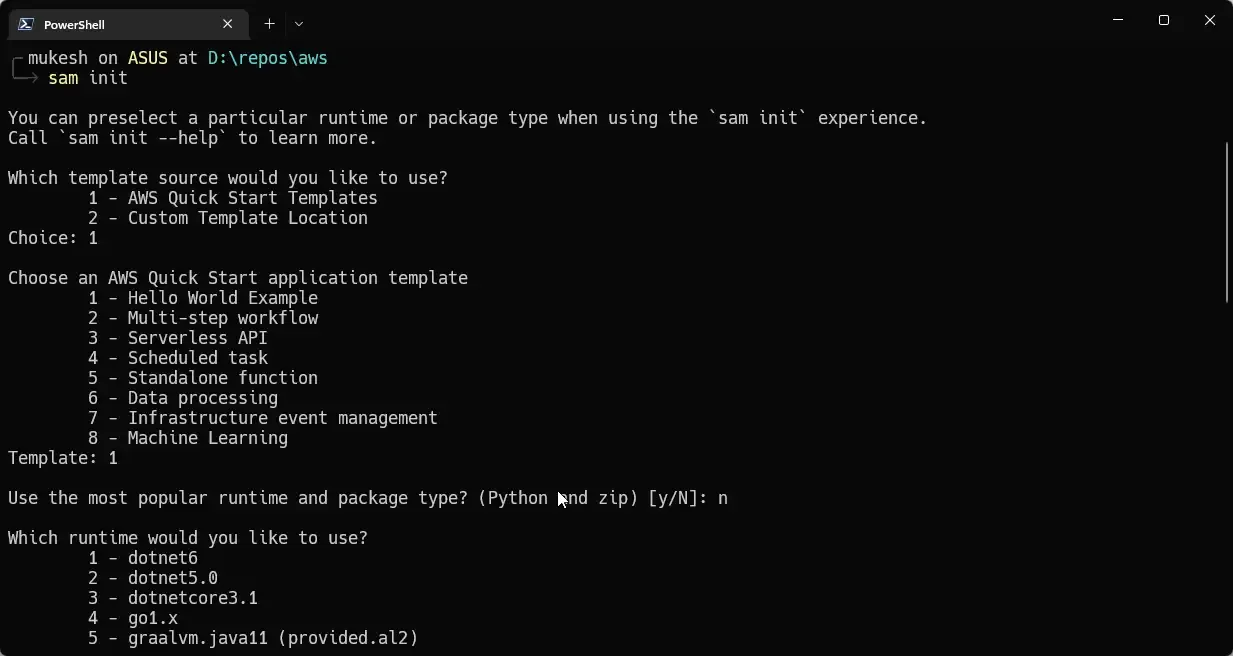Image resolution: width=1233 pixels, height=656 pixels.
Task: Click the Serverless API option text
Action: point(197,337)
